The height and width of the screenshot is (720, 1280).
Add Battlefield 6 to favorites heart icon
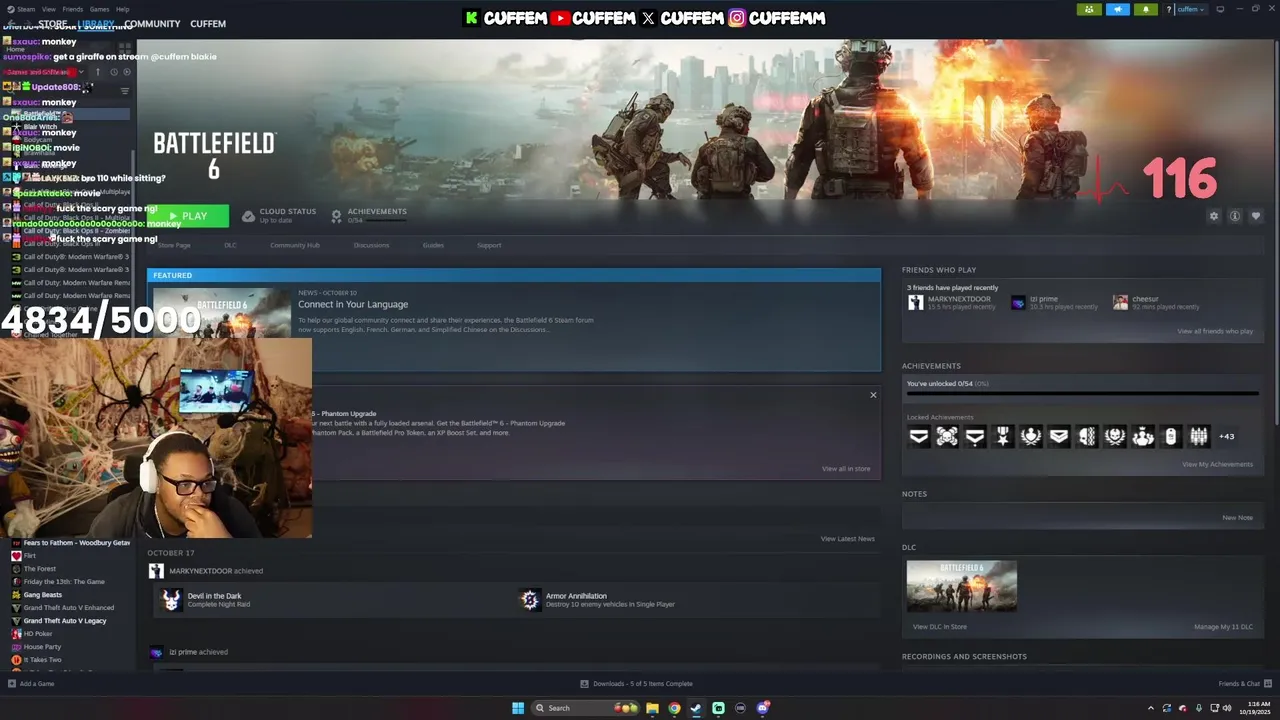1256,216
